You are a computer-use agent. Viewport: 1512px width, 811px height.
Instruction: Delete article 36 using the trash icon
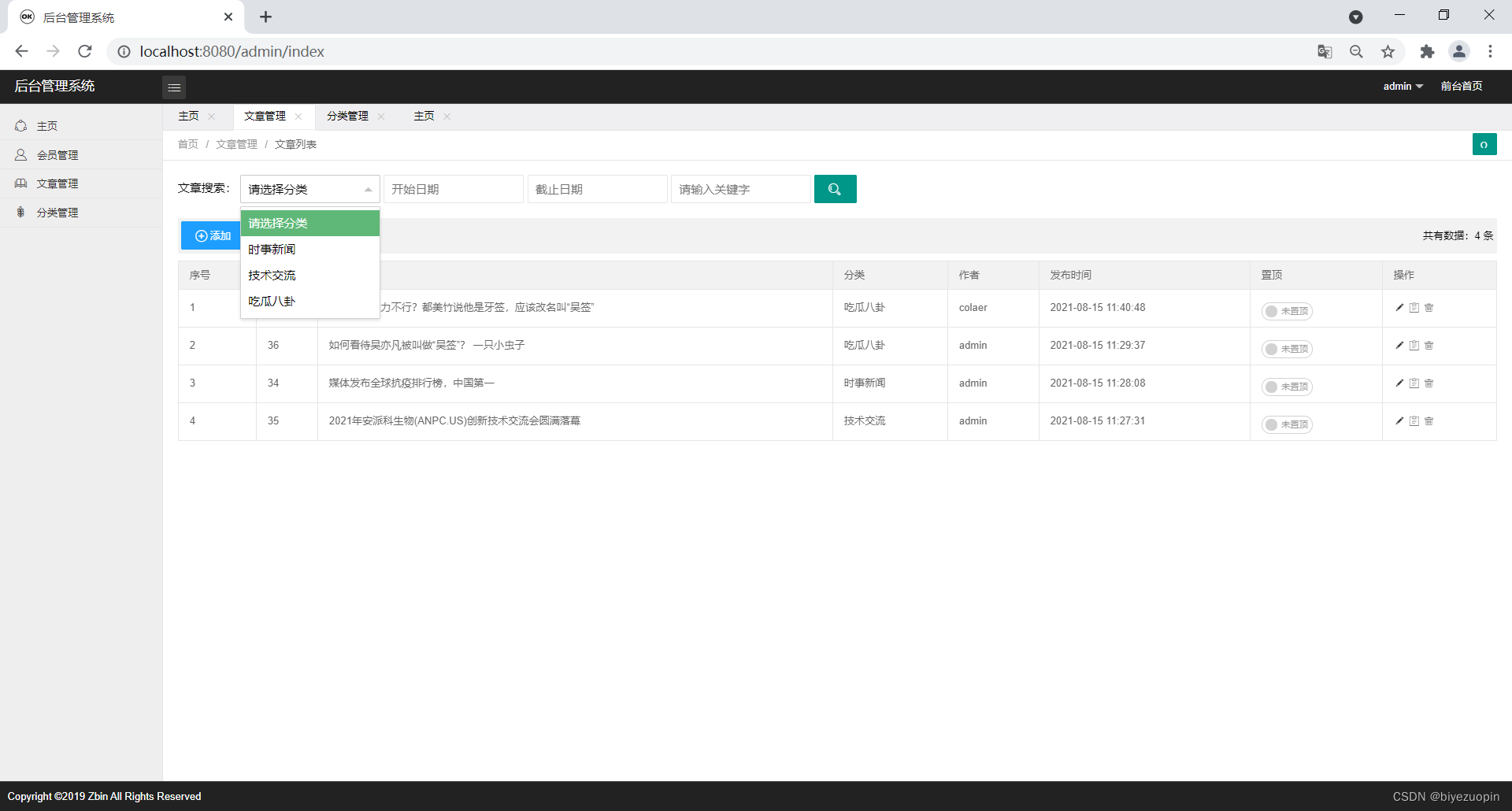point(1429,345)
